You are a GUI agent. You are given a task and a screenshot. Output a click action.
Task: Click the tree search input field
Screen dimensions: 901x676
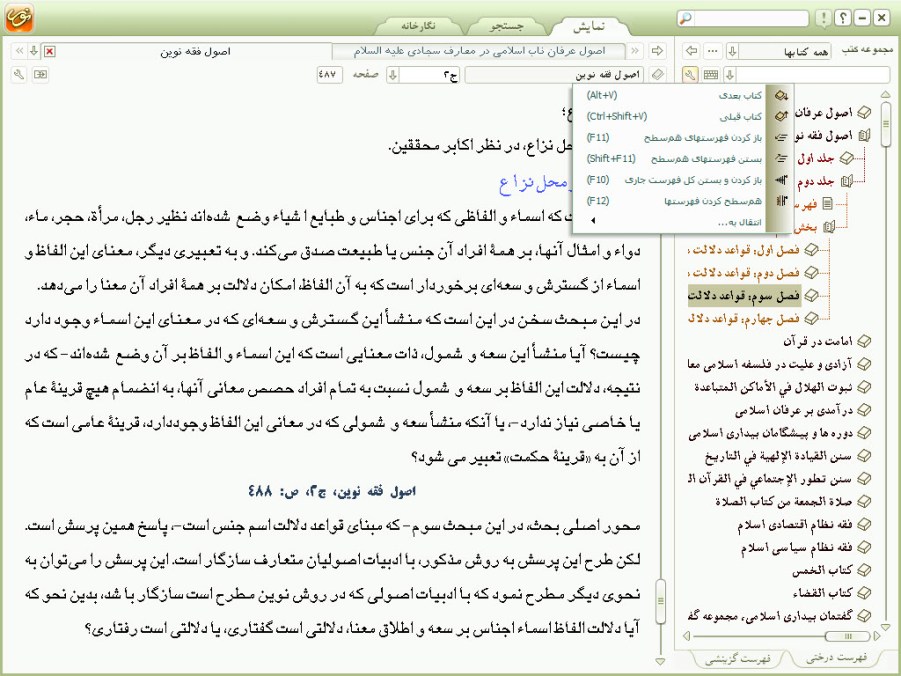pos(813,74)
